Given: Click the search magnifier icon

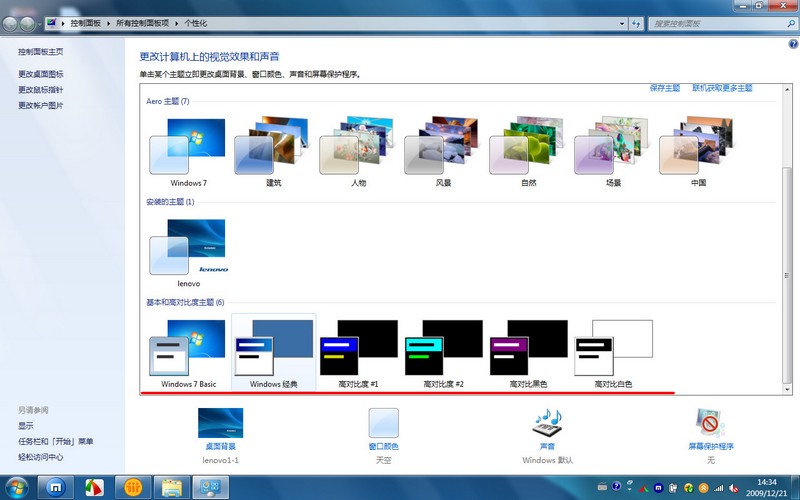Looking at the screenshot, I should click(791, 23).
